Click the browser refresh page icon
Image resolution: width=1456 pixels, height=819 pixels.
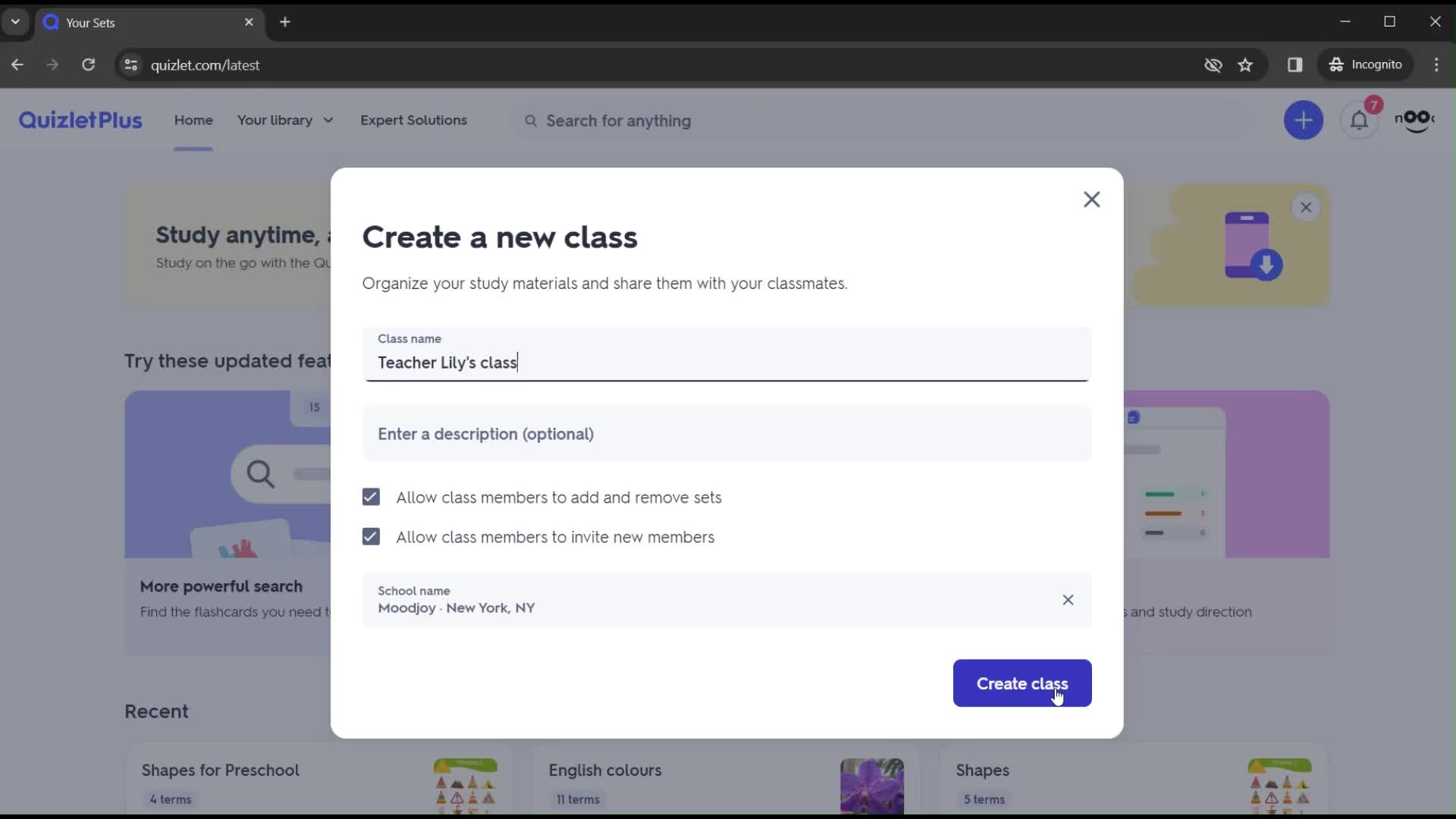tap(89, 64)
